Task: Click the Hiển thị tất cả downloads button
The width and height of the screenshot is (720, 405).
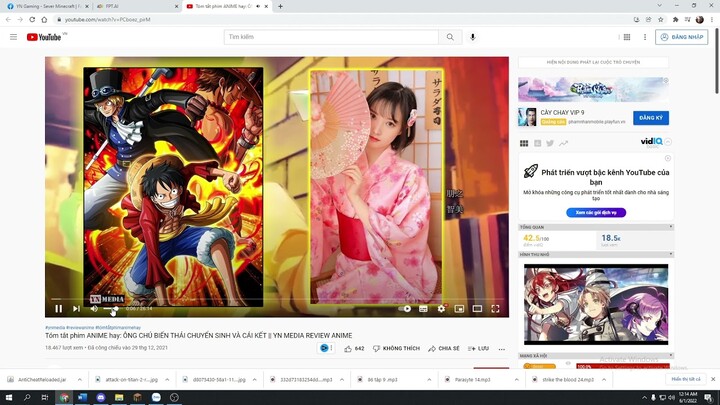Action: (686, 379)
